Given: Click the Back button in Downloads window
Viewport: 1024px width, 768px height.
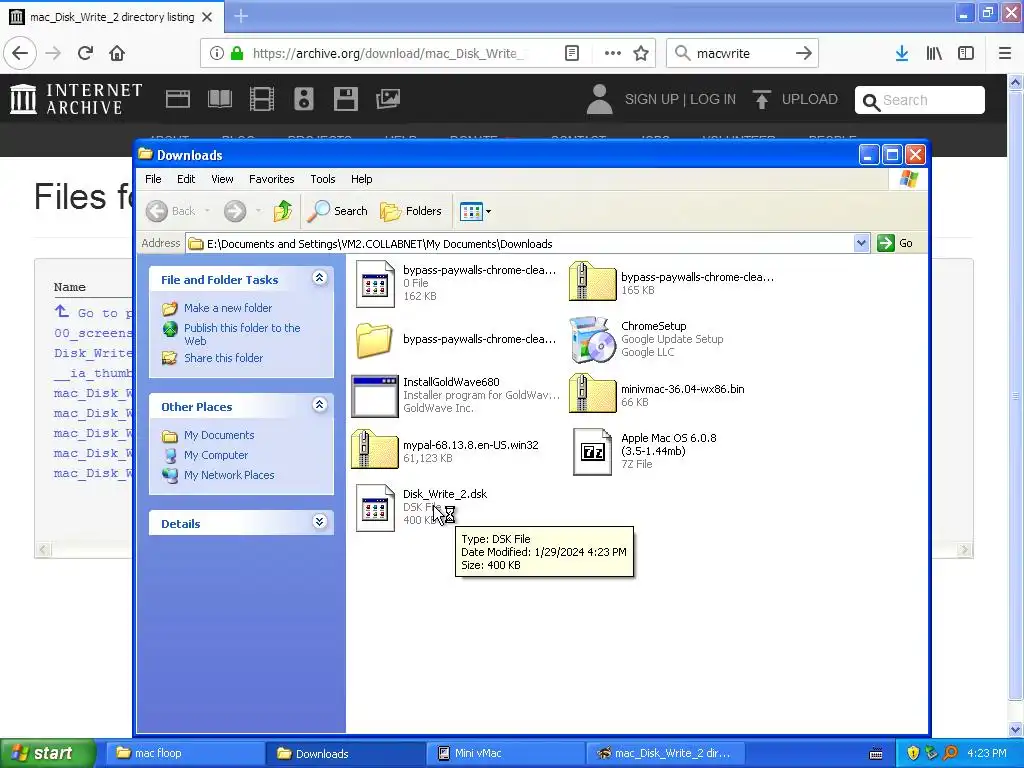Looking at the screenshot, I should (171, 211).
